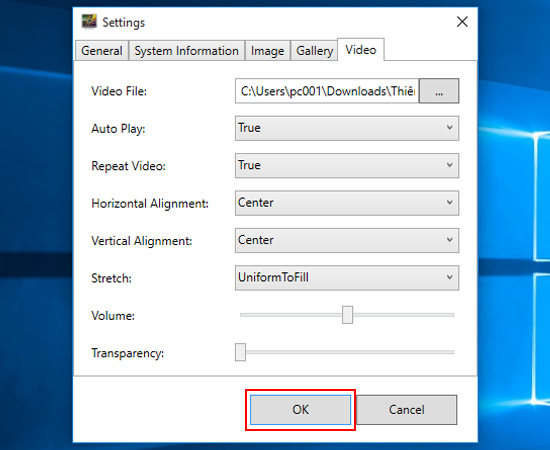Screen dimensions: 550x450
Task: Click the Video File label
Action: point(119,91)
